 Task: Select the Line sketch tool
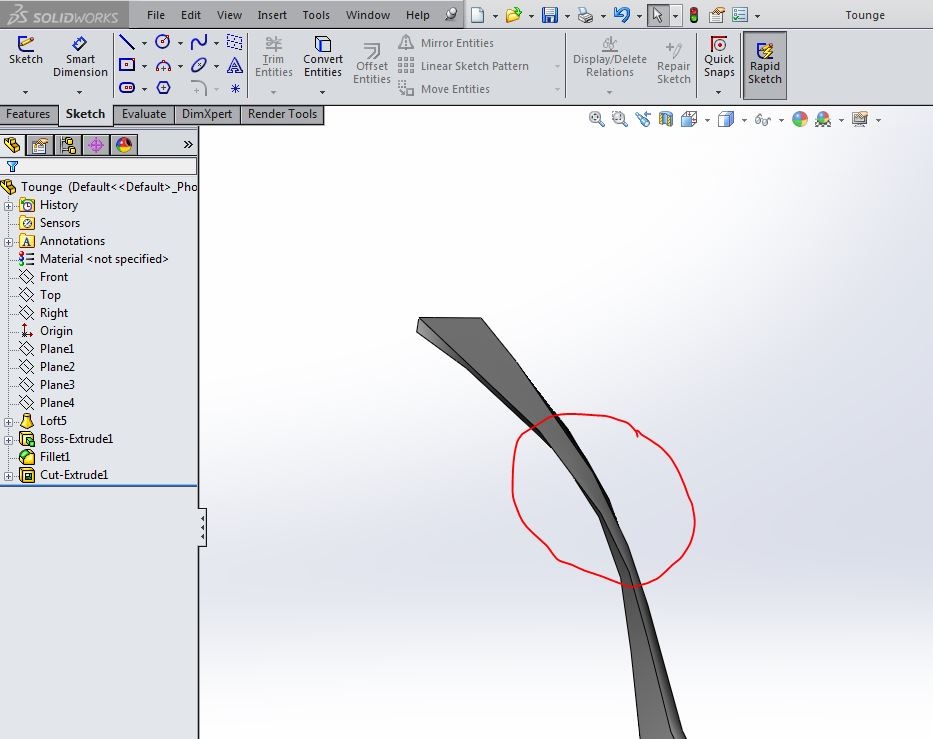(x=127, y=42)
